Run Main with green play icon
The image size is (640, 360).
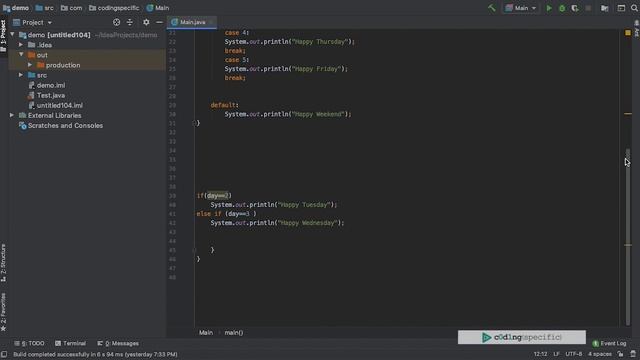pyautogui.click(x=549, y=8)
